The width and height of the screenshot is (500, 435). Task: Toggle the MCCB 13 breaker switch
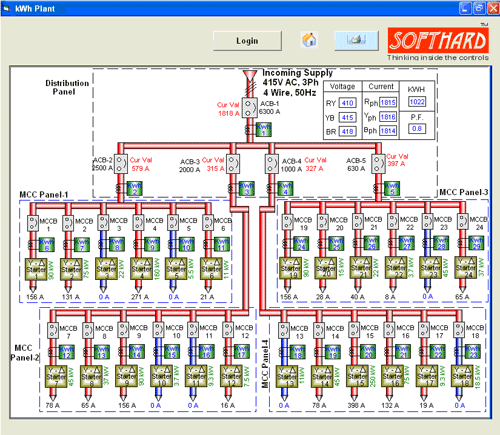click(284, 330)
